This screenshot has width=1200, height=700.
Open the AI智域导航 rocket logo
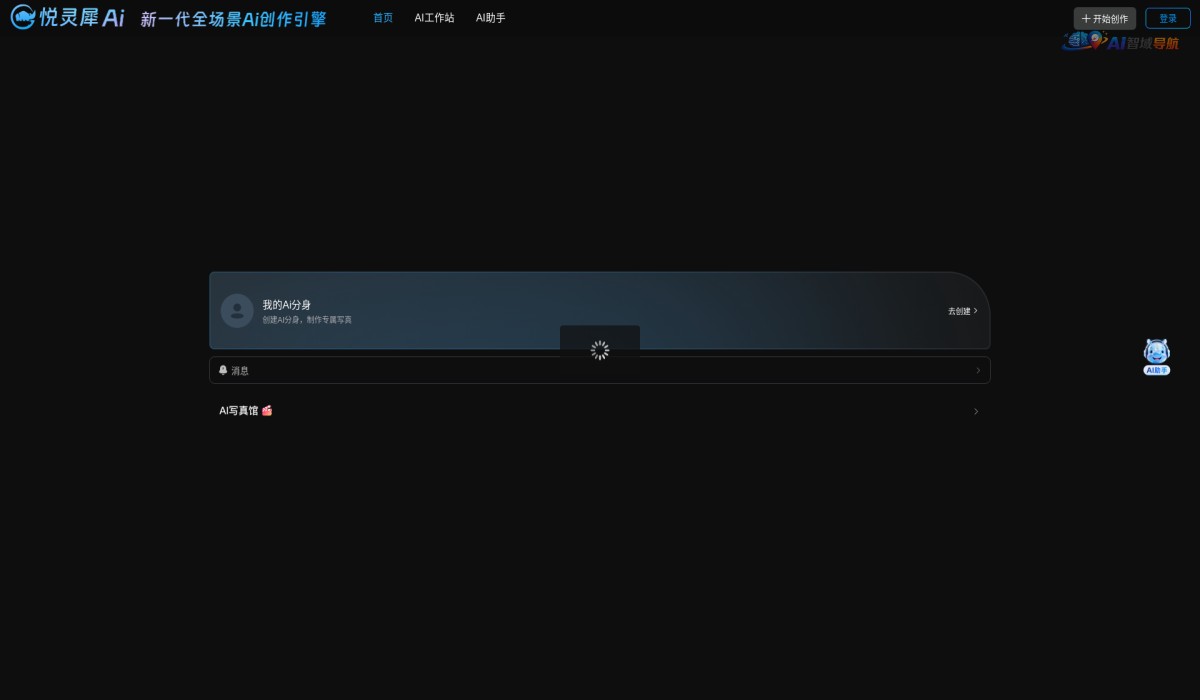tap(1120, 42)
